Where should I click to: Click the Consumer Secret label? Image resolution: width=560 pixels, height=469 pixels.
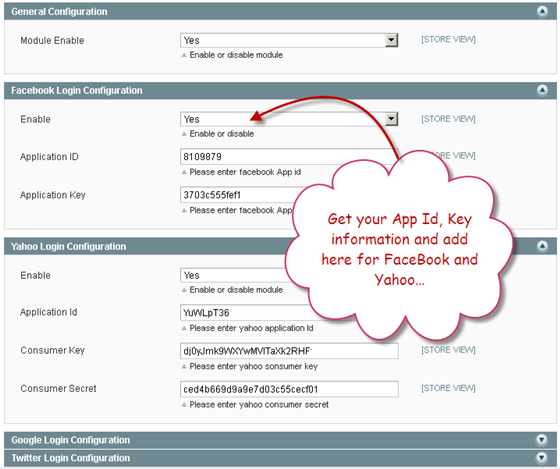58,388
